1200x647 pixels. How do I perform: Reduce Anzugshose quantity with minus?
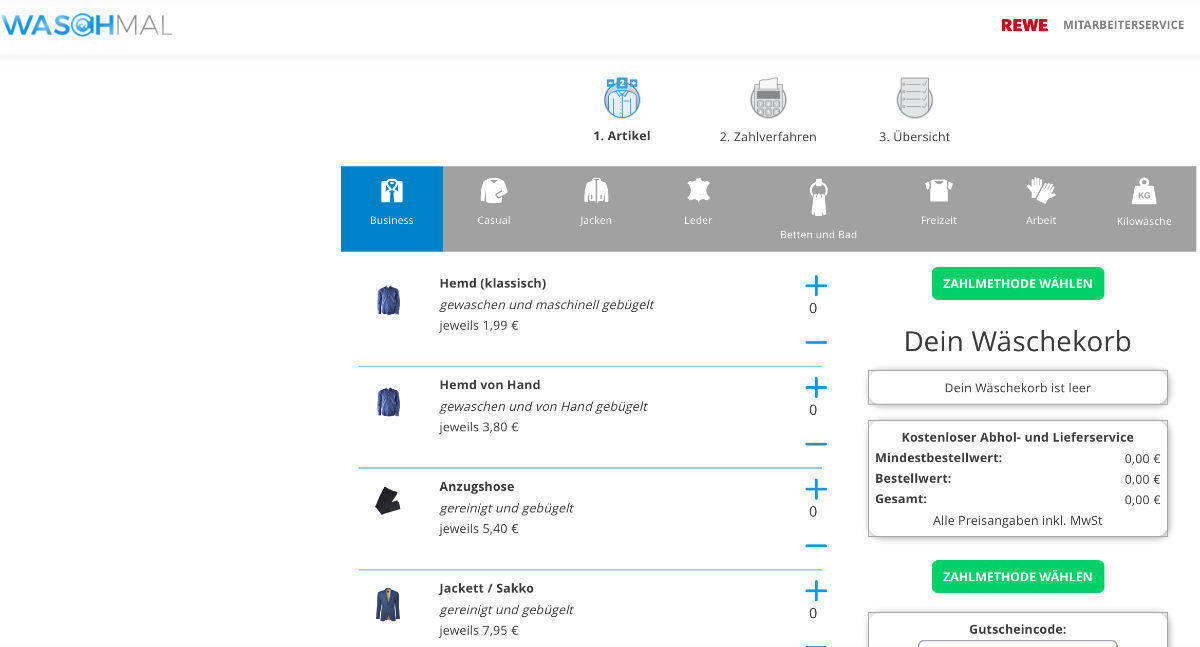coord(816,546)
